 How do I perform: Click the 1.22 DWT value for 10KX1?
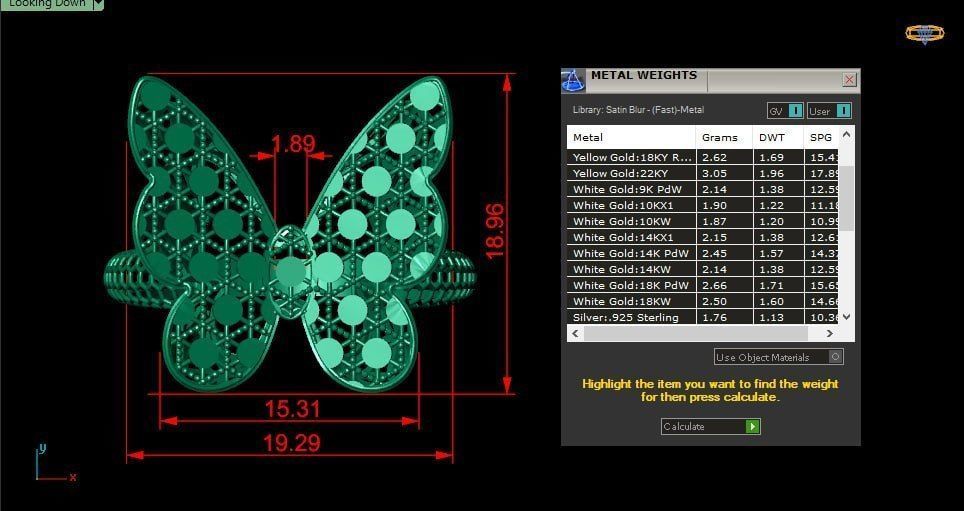[771, 205]
